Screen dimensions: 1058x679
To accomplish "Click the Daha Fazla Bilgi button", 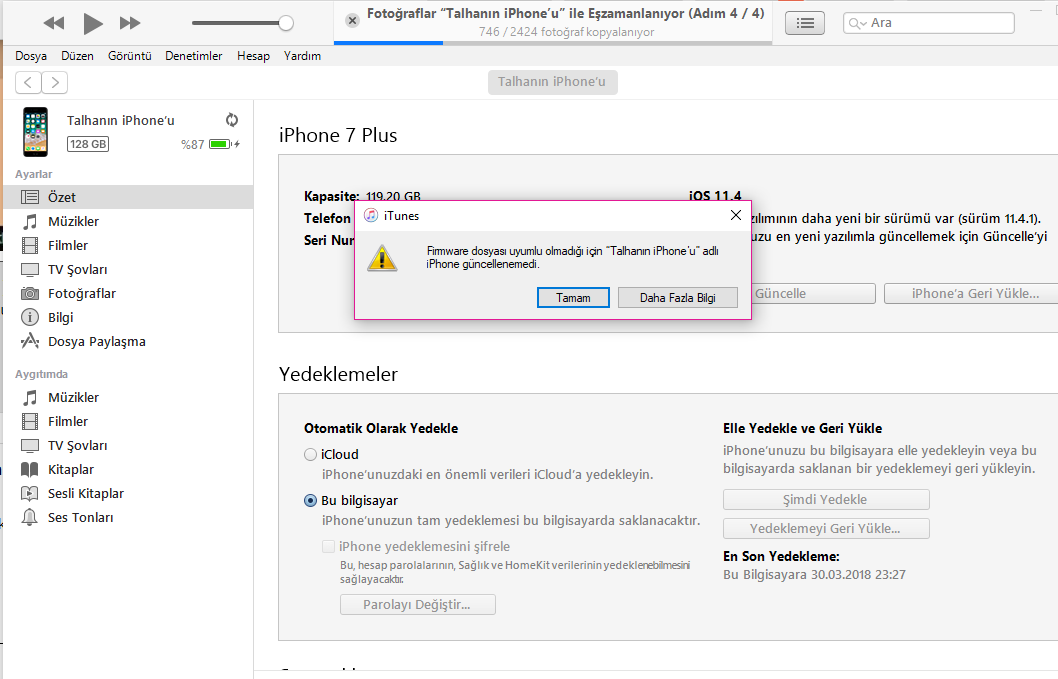I will click(x=677, y=298).
